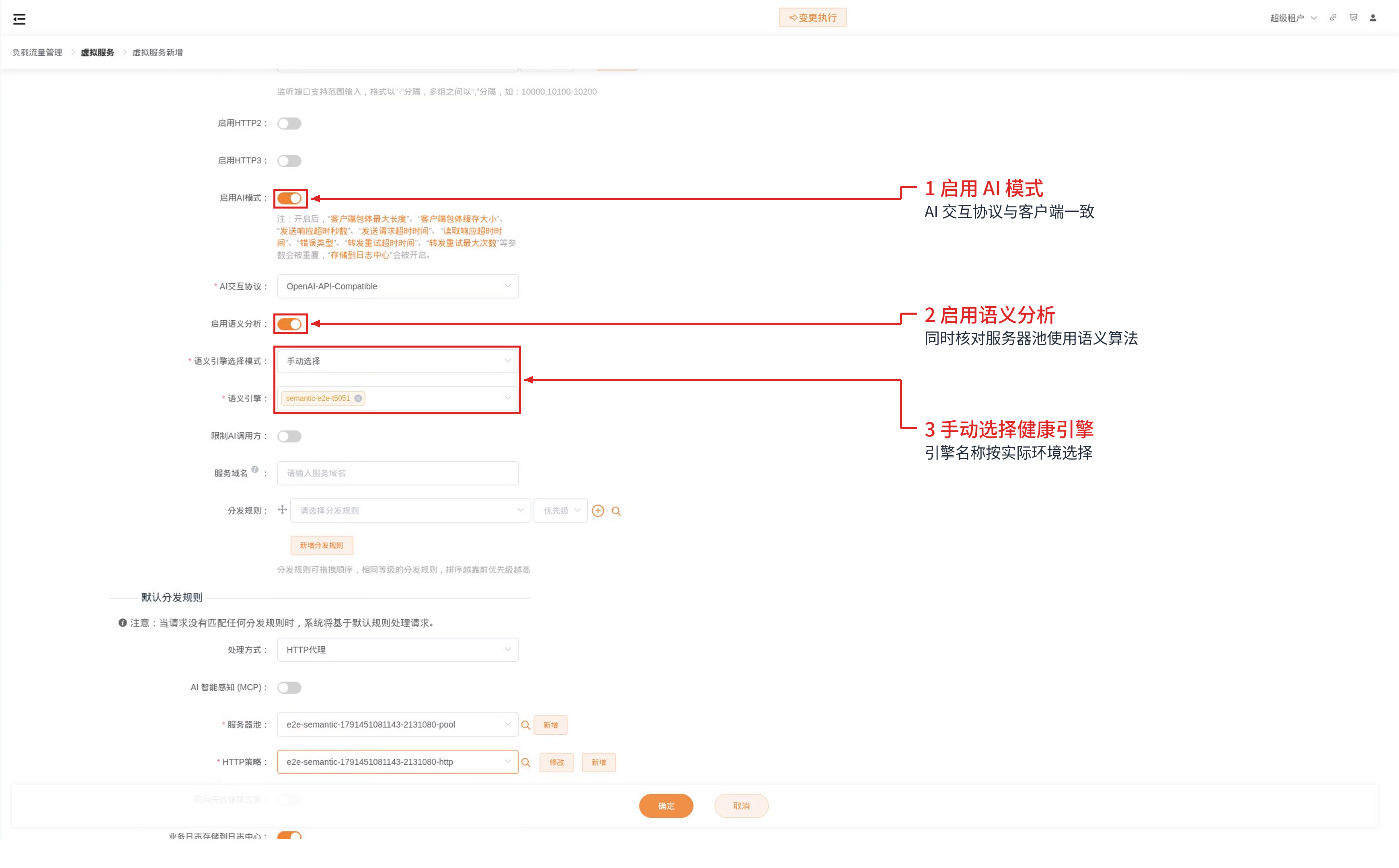Disable the 启用语义分析 switch
This screenshot has height=868, width=1399.
click(x=289, y=324)
